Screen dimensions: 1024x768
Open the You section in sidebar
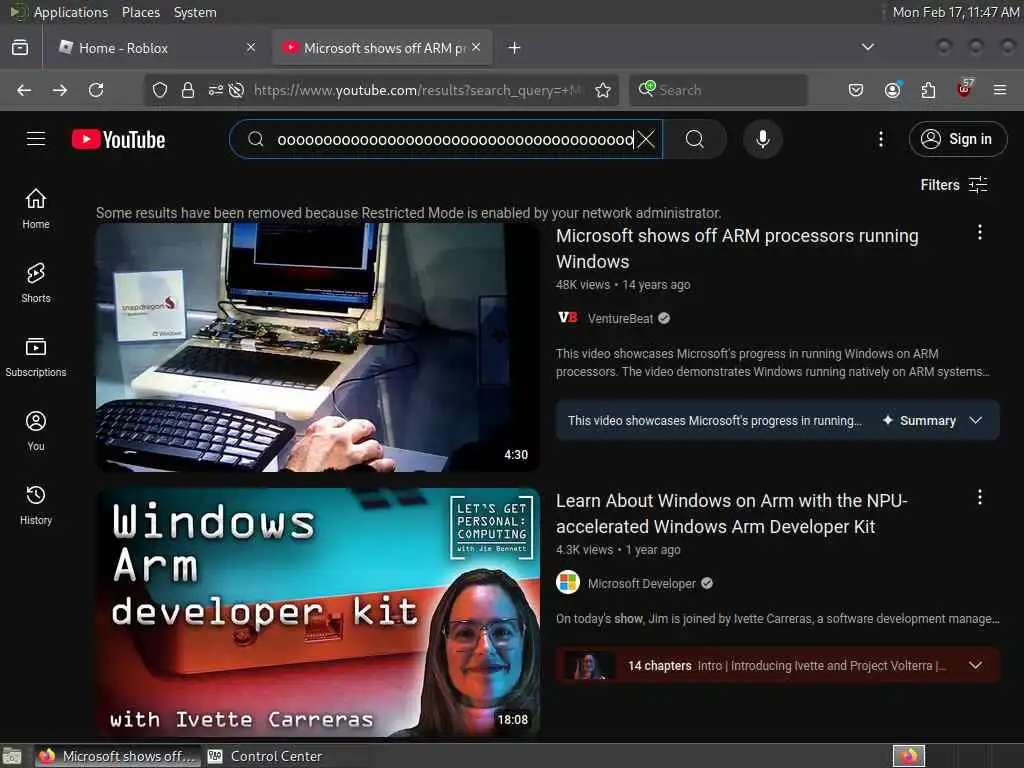(x=36, y=431)
